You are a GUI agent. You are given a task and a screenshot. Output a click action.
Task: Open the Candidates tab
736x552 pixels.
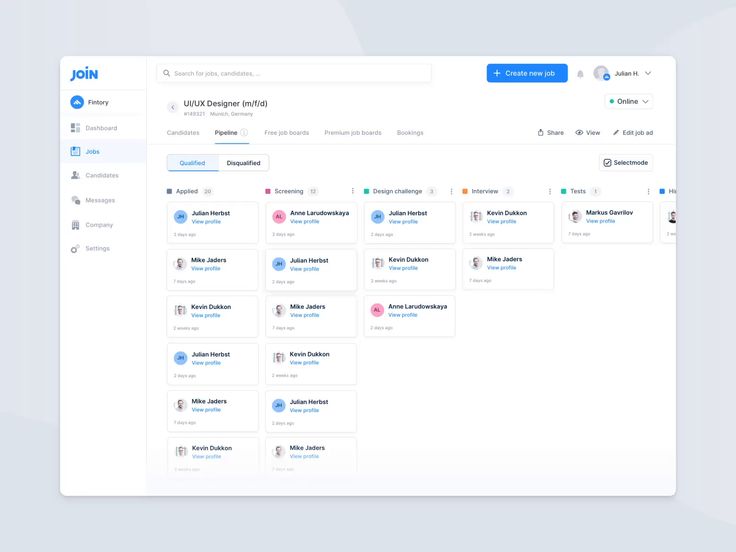point(183,133)
